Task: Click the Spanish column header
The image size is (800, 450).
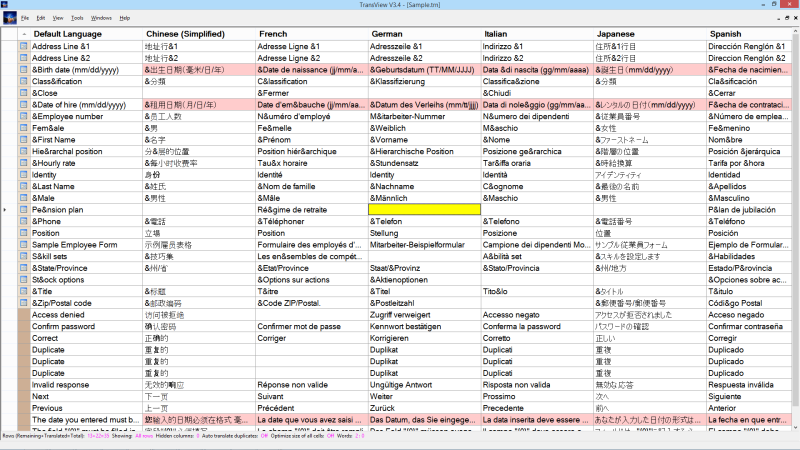Action: pyautogui.click(x=749, y=34)
